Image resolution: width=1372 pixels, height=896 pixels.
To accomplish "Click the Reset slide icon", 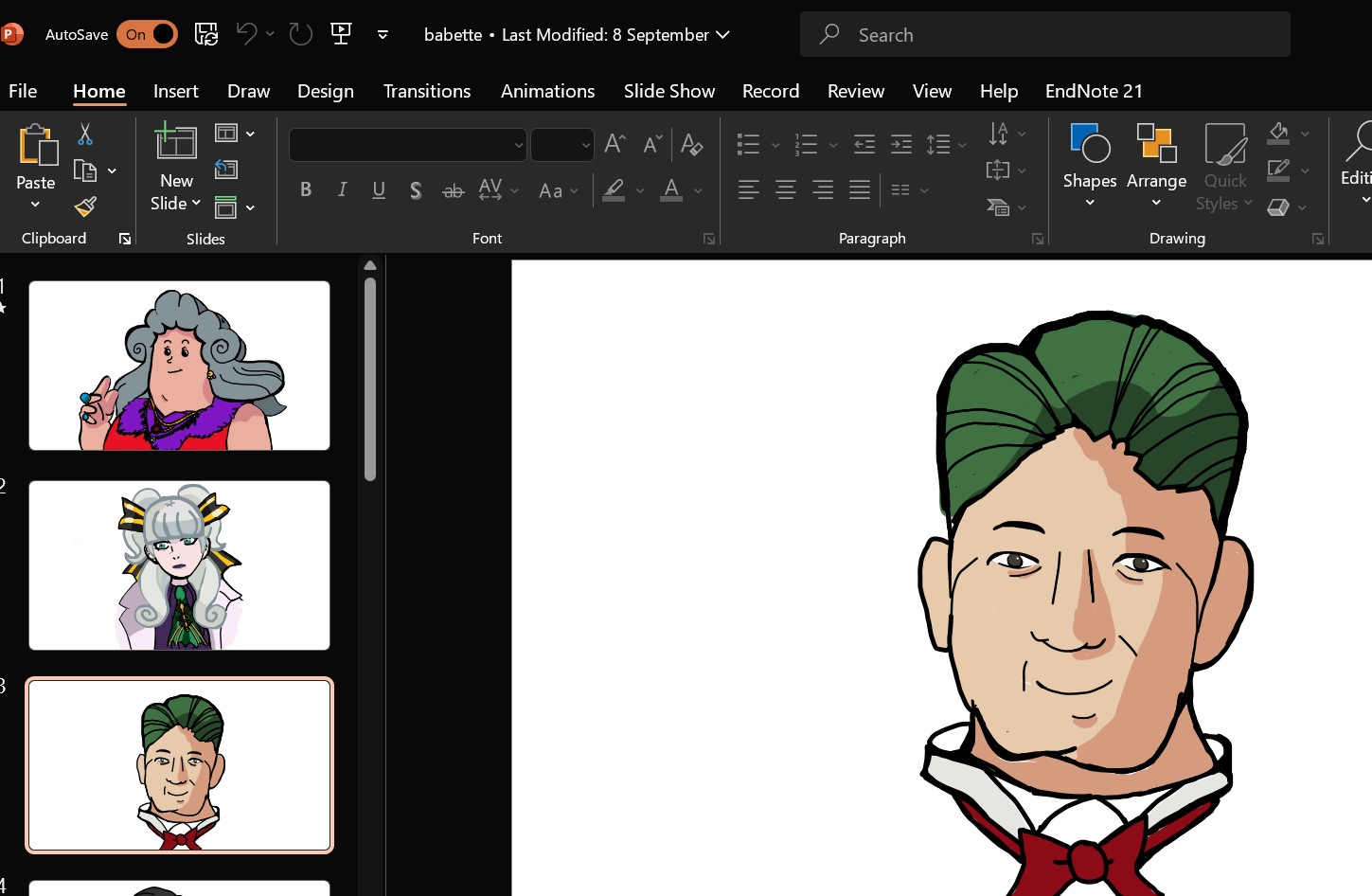I will pos(226,170).
